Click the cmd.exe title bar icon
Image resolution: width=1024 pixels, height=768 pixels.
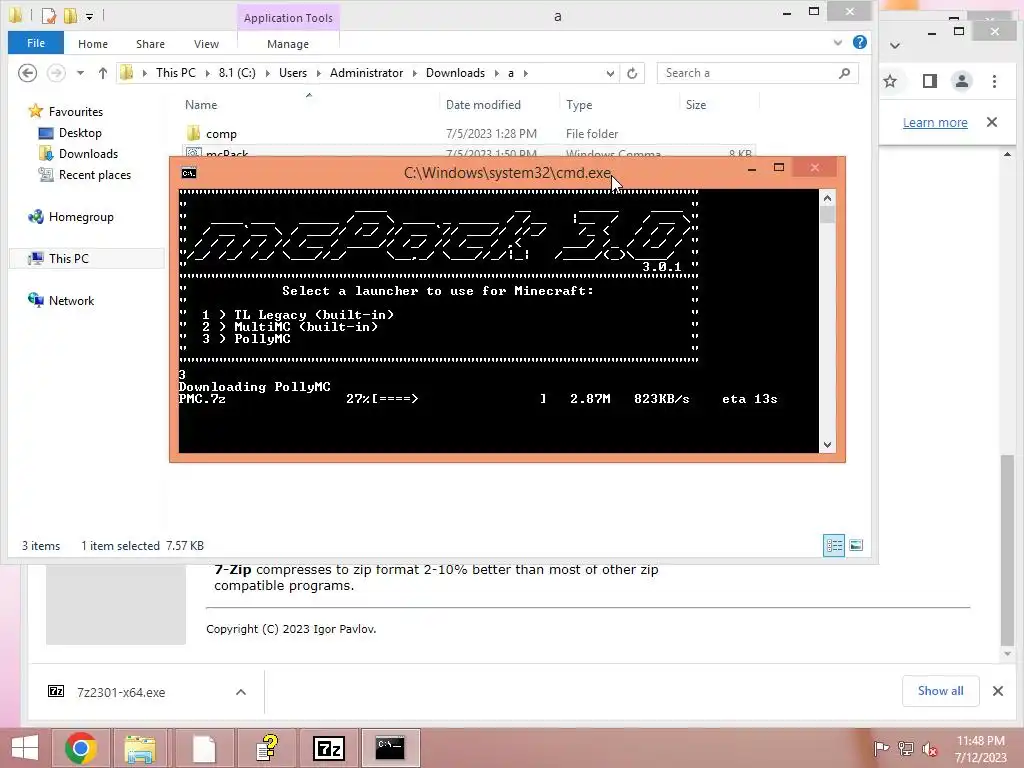189,173
